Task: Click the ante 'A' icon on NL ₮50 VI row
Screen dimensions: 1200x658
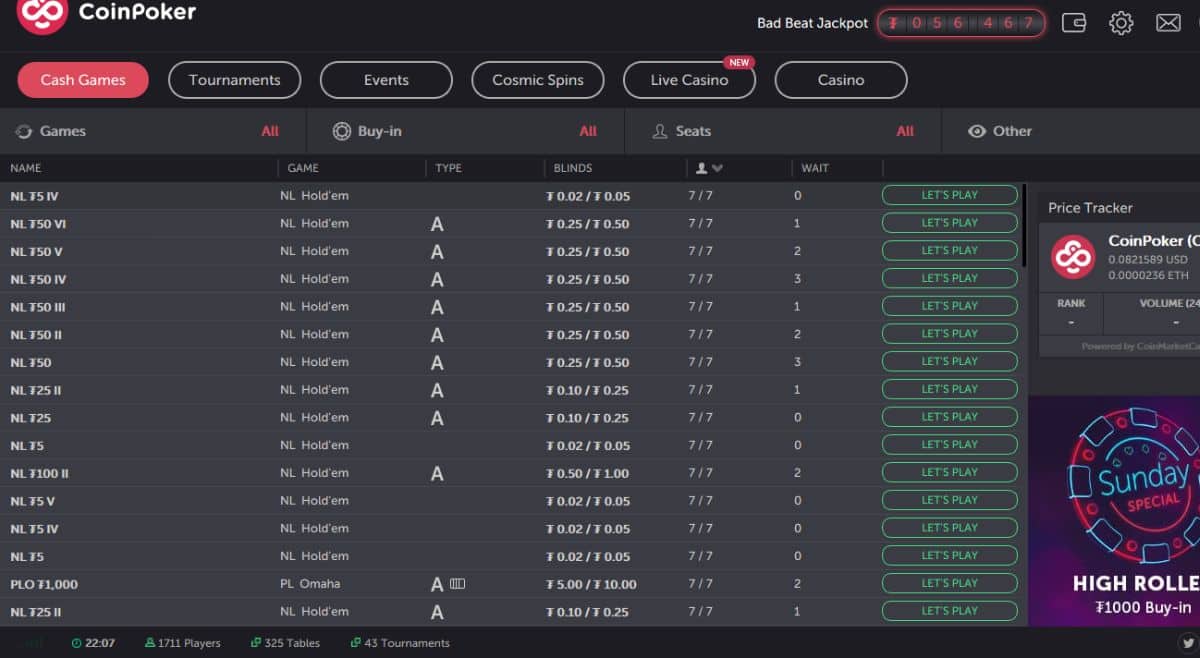Action: coord(437,224)
